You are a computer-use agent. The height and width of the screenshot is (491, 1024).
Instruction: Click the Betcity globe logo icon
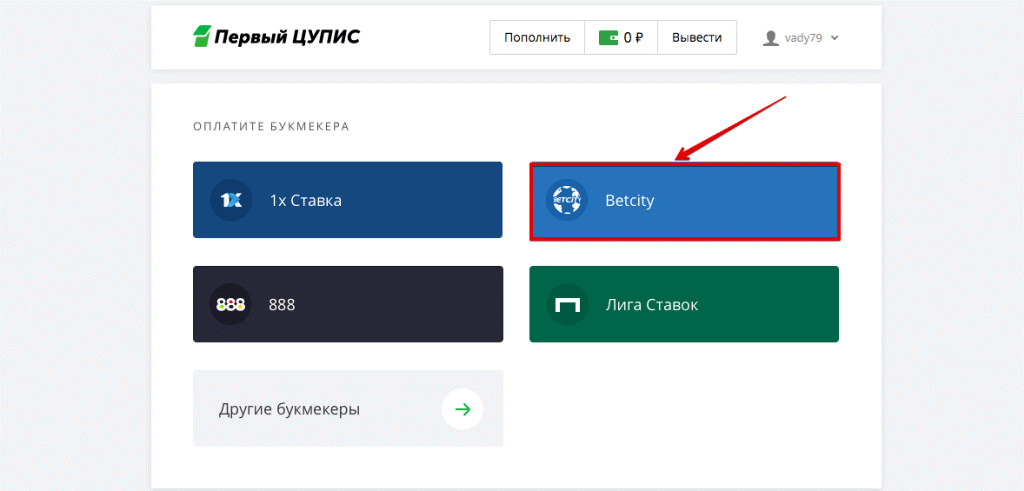[566, 200]
